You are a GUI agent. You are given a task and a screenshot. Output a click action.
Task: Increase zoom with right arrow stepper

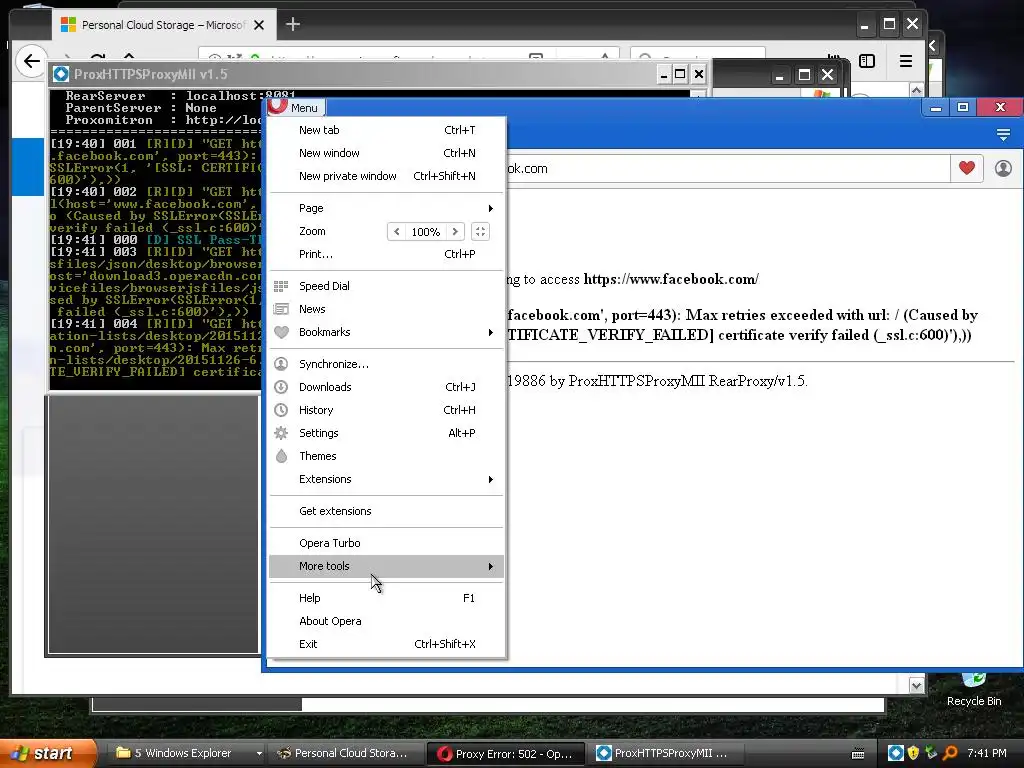click(455, 231)
